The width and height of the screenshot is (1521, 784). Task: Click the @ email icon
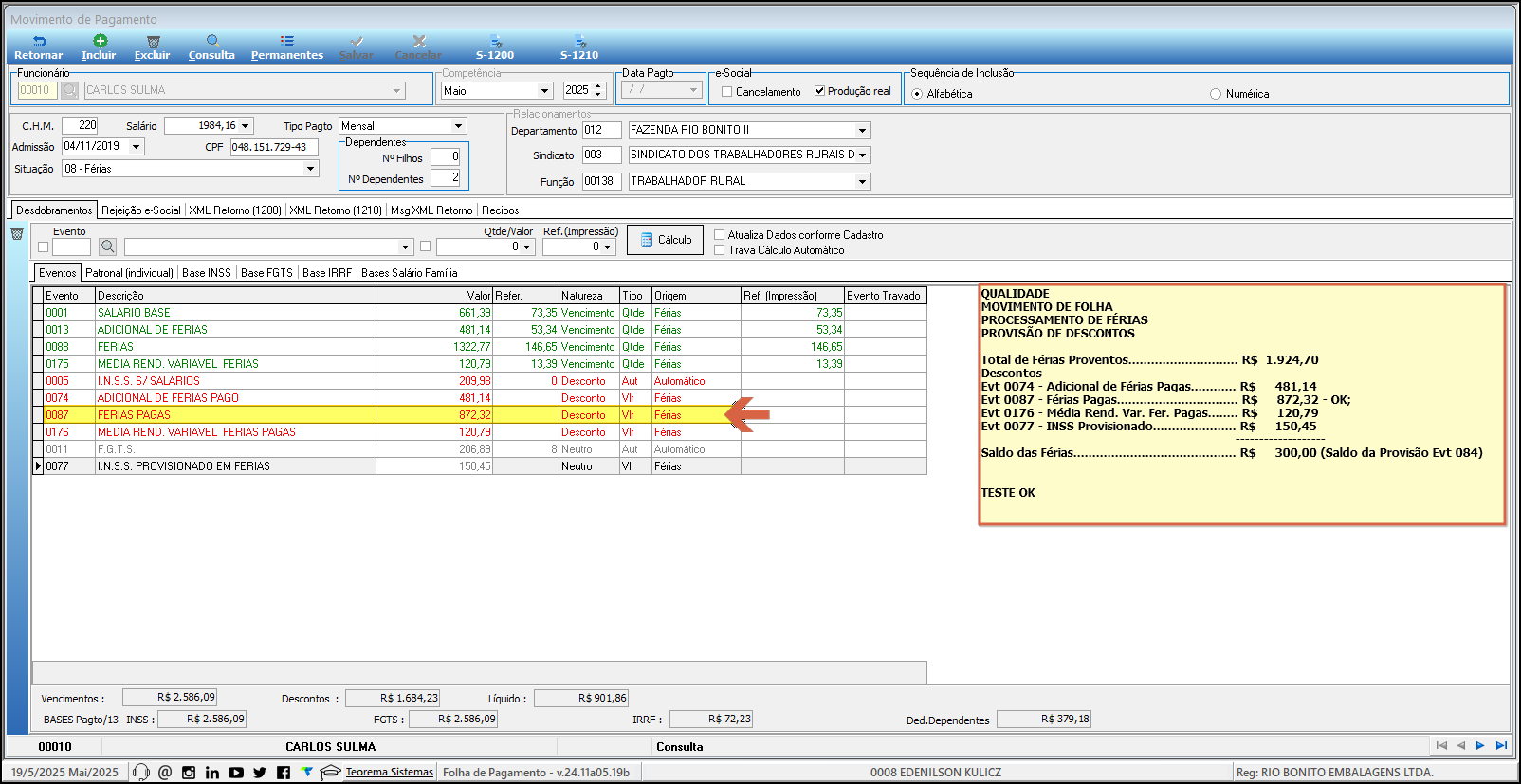[165, 772]
